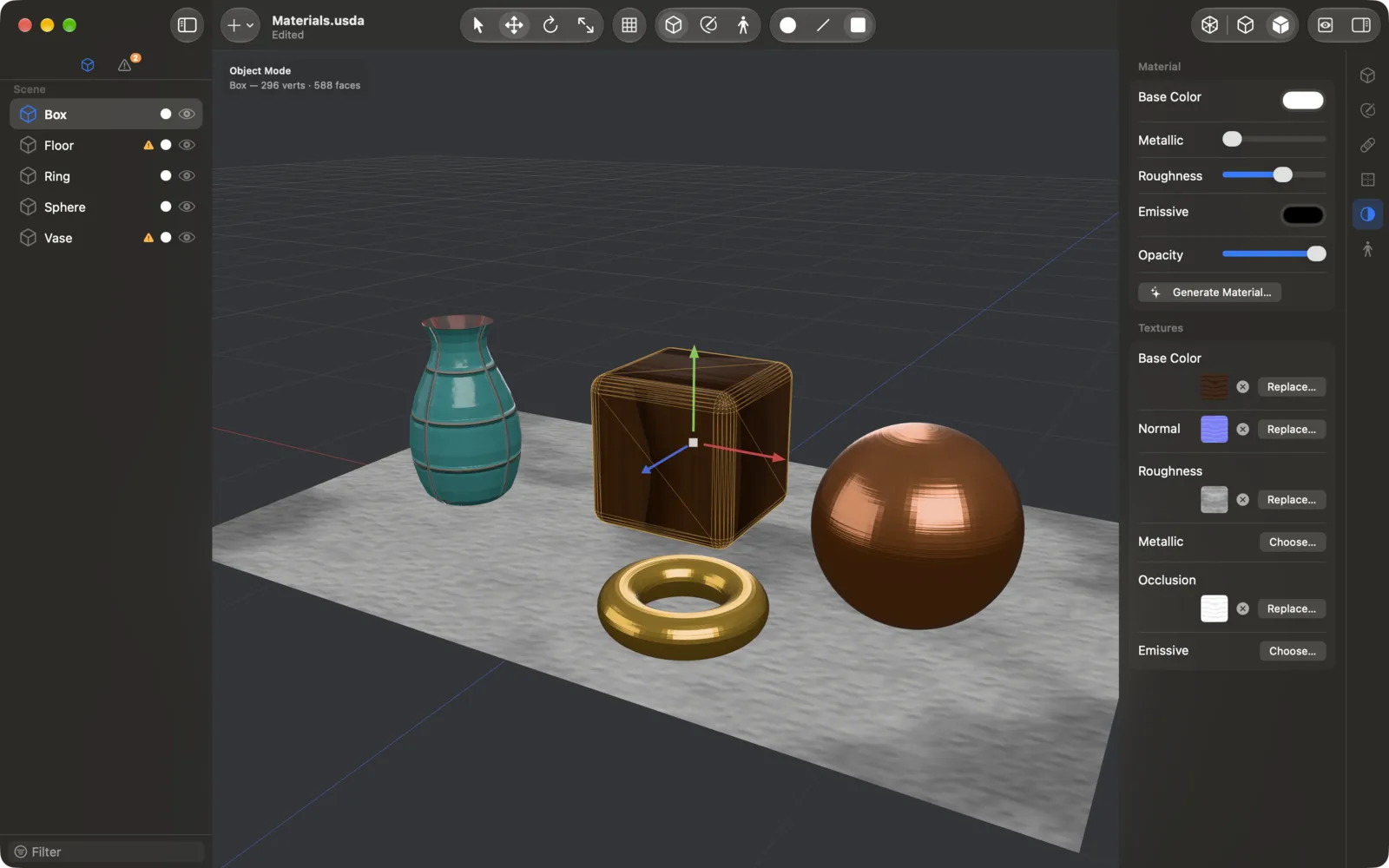Switch to object mode cube icon

(x=674, y=25)
